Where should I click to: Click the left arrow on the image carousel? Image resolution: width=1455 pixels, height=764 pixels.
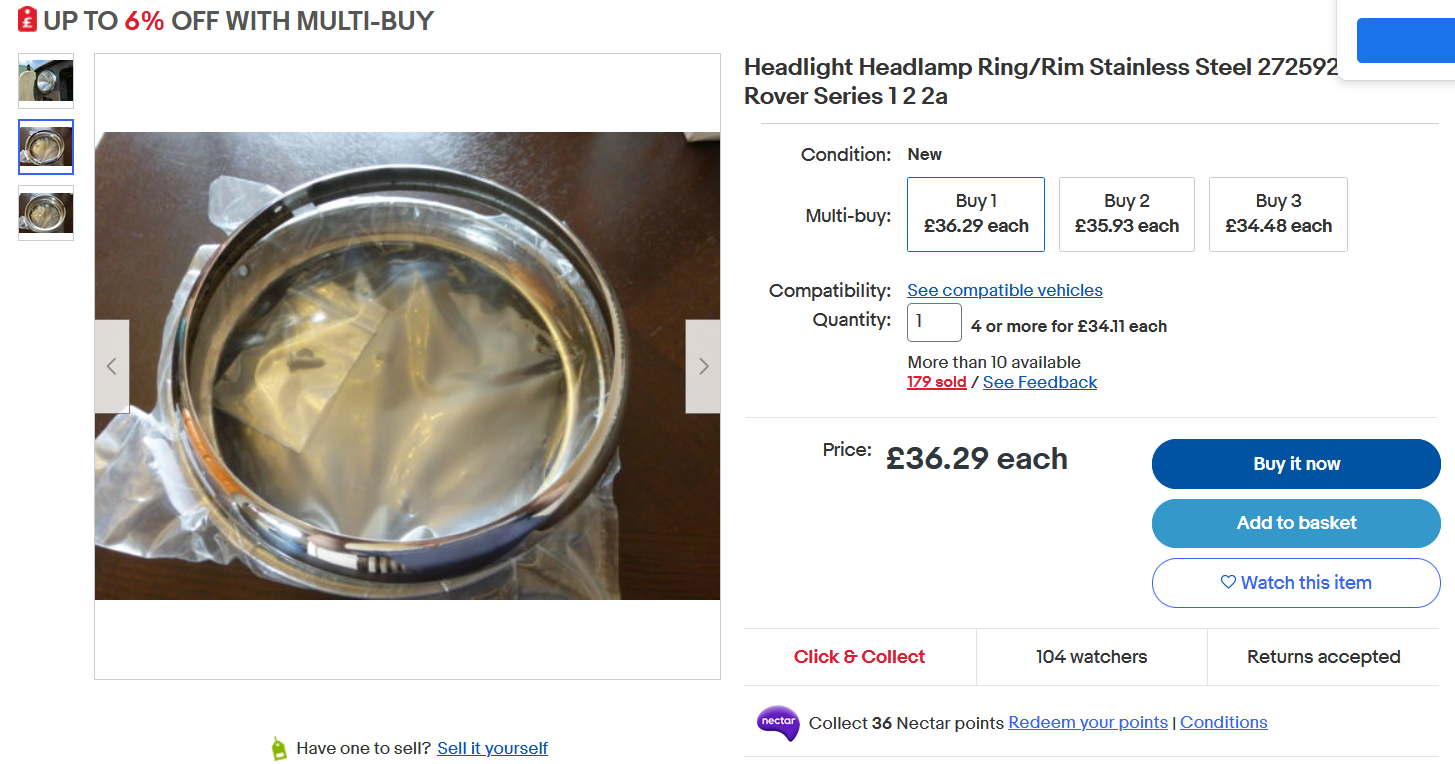(x=111, y=366)
